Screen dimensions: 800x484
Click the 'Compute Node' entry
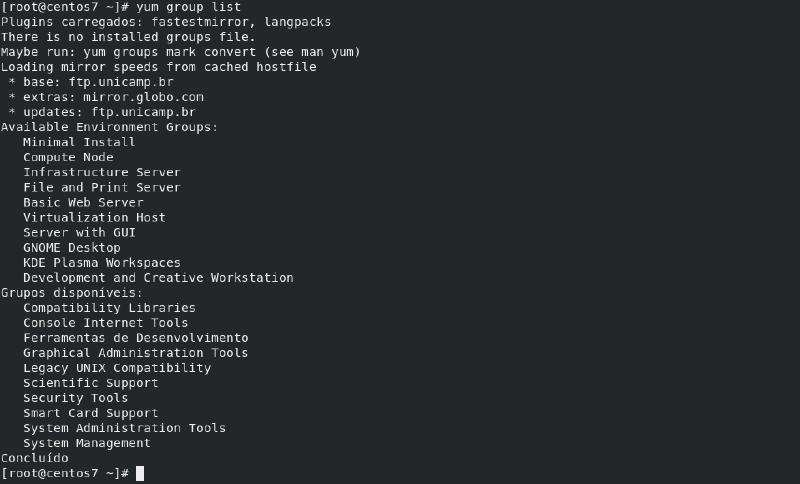pos(68,157)
